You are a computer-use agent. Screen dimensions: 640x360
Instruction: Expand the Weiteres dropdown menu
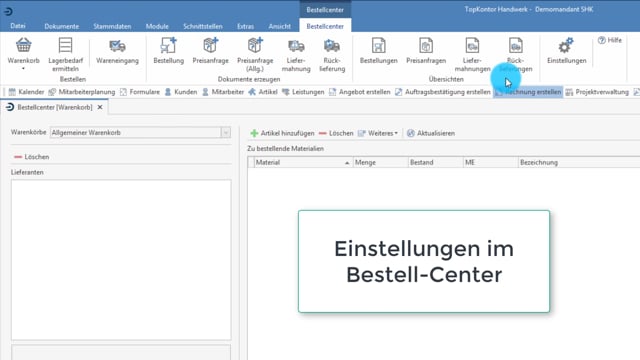click(x=378, y=133)
